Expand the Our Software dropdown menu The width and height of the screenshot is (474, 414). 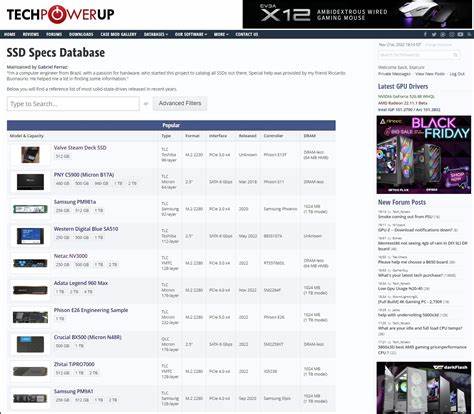191,34
